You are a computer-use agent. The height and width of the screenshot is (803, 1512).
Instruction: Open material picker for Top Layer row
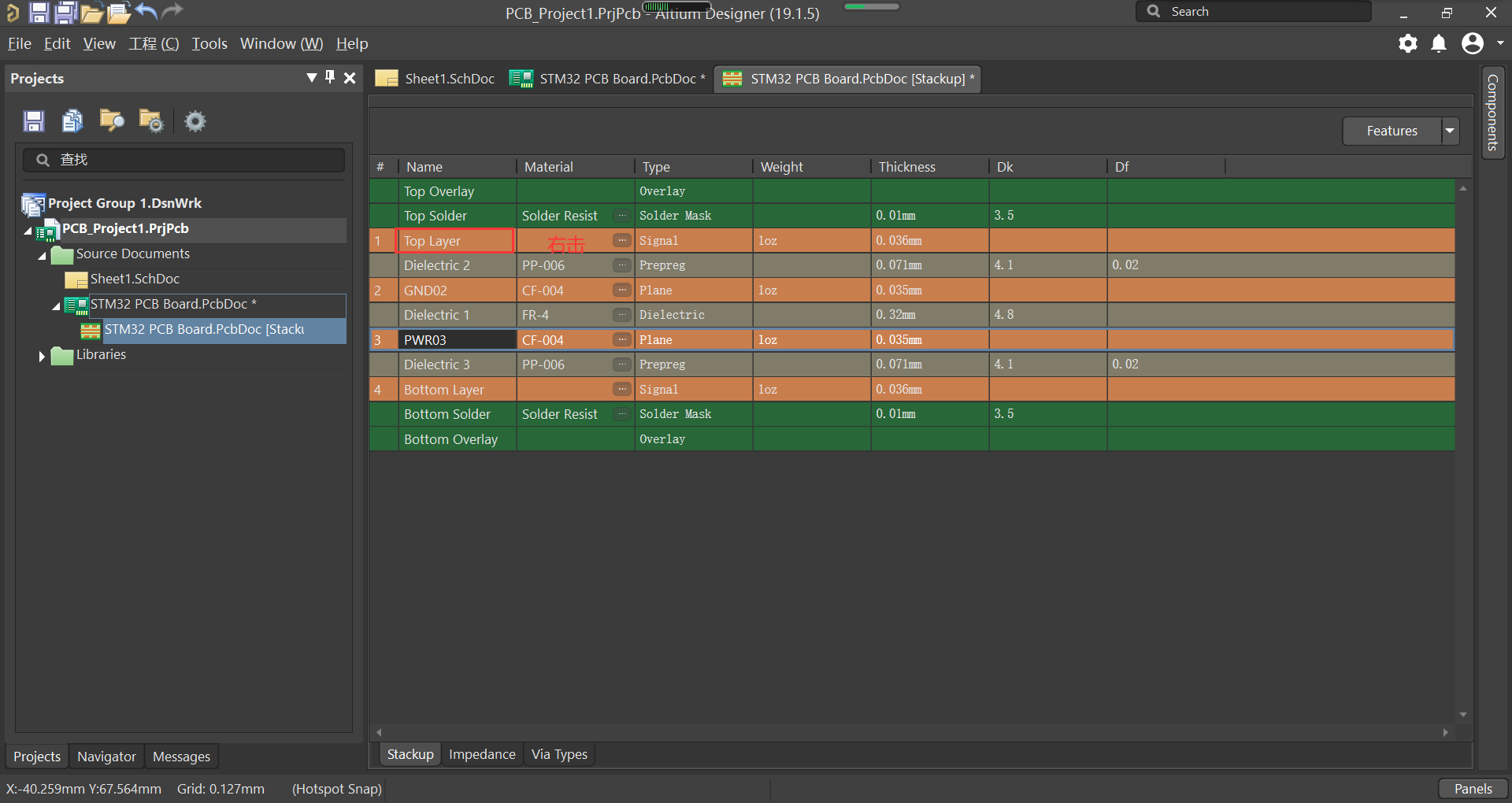coord(622,240)
